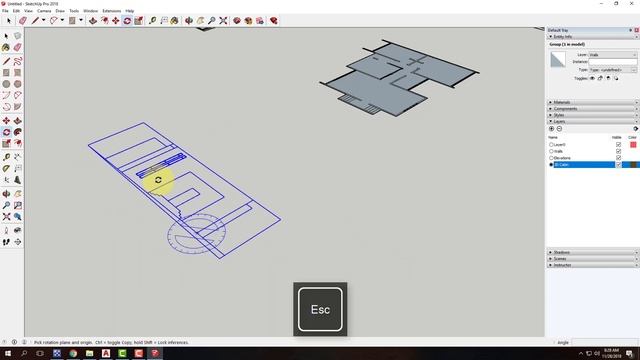Expand the Styles panel
This screenshot has height=360, width=640.
point(593,115)
